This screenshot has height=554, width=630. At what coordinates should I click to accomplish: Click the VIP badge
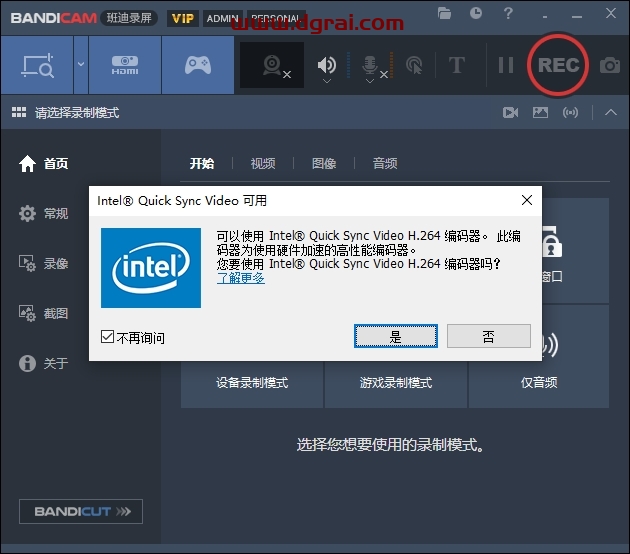coord(183,18)
